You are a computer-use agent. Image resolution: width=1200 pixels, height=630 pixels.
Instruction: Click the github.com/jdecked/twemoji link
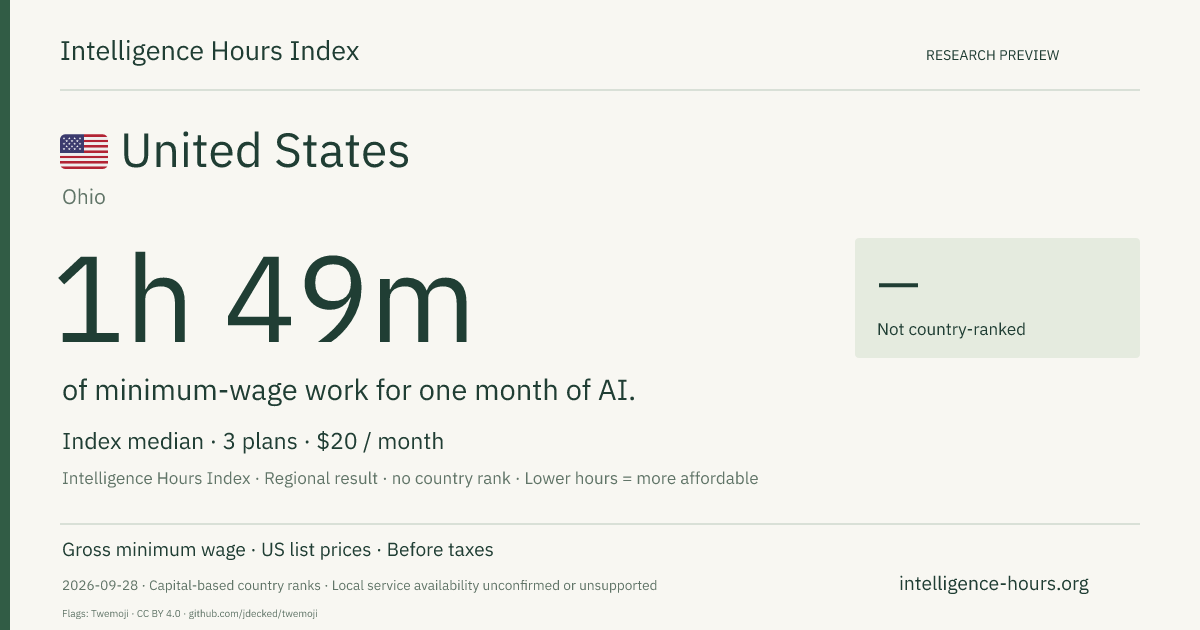click(253, 613)
